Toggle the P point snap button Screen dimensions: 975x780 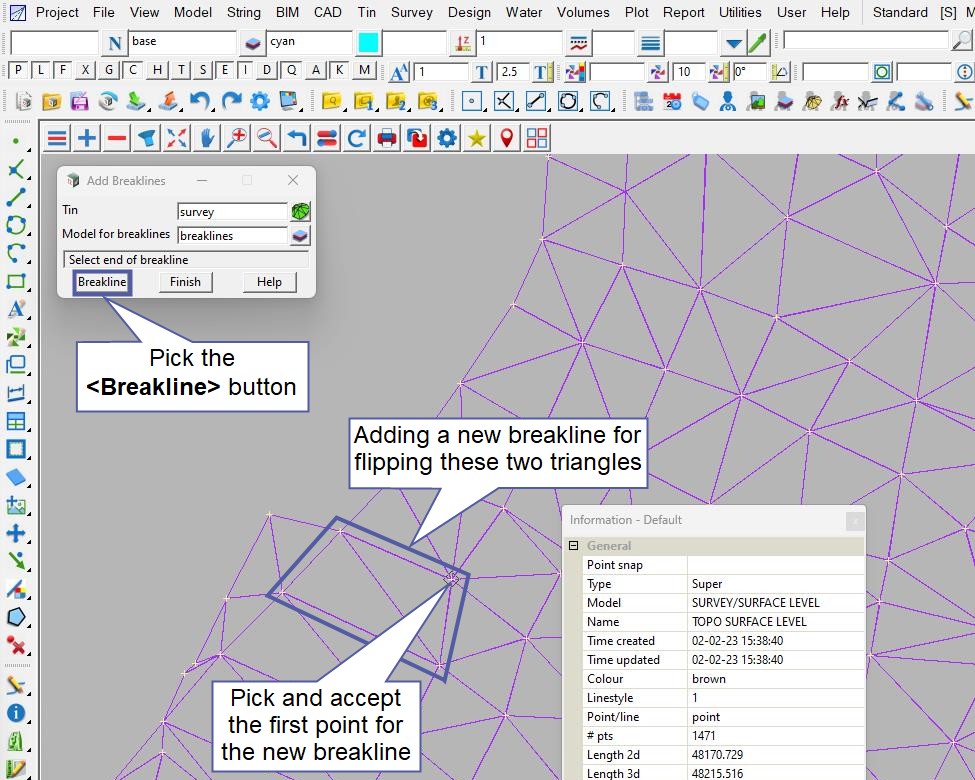coord(18,70)
